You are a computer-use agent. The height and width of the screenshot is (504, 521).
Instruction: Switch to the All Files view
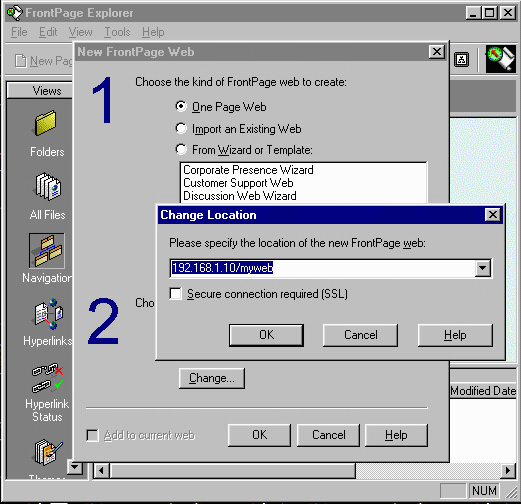coord(48,187)
